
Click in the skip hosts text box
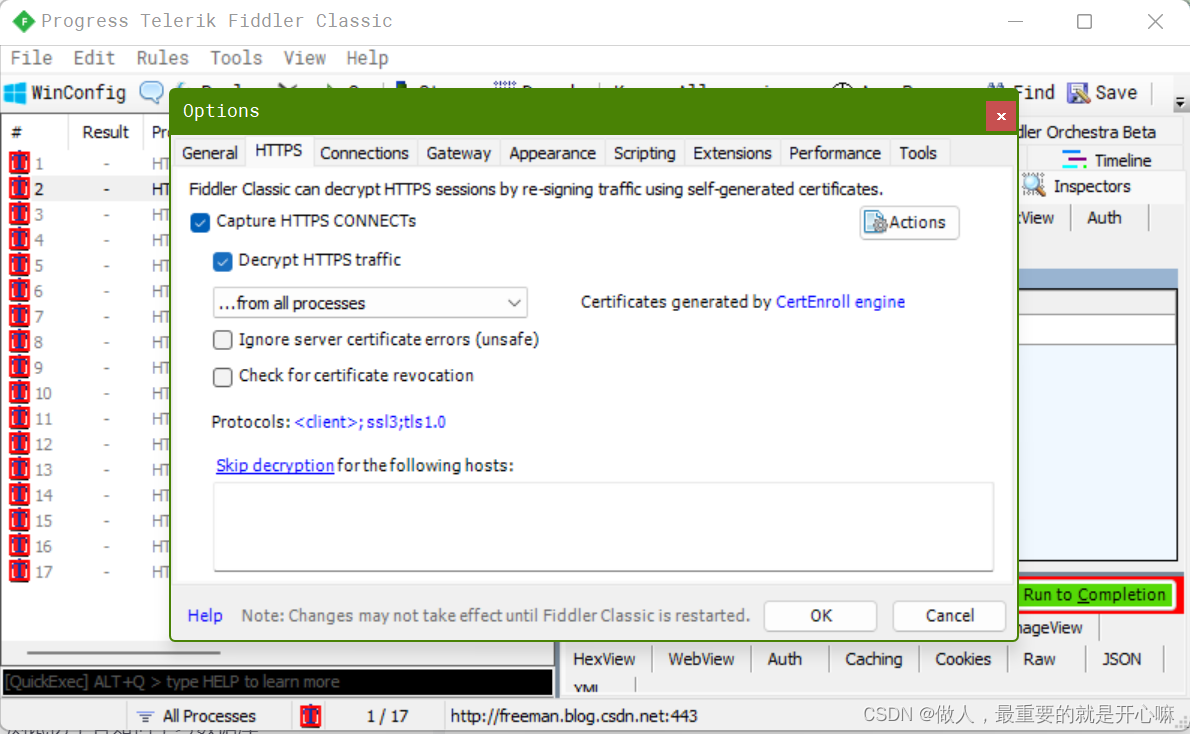pyautogui.click(x=603, y=526)
